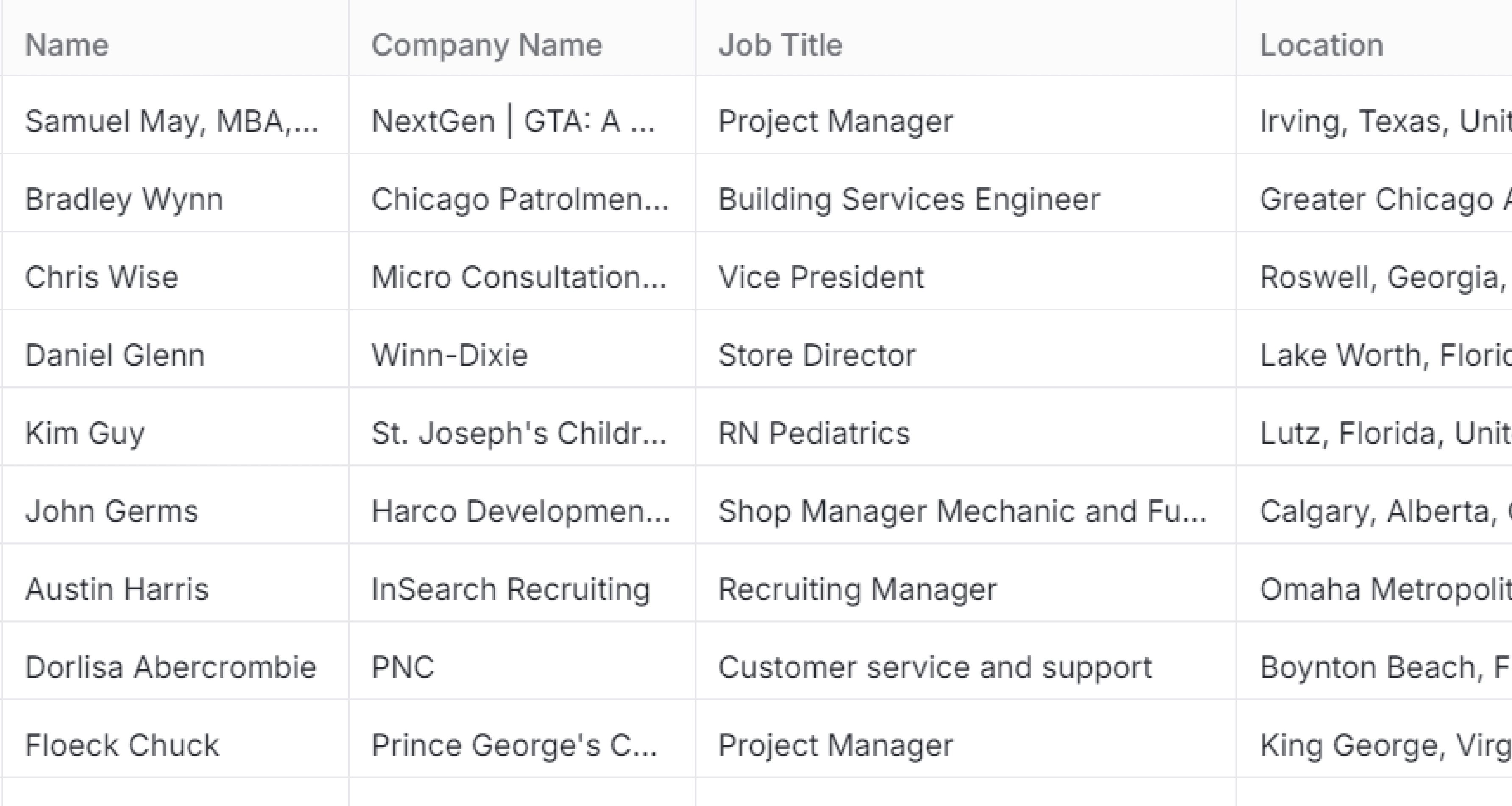Screen dimensions: 1512x806
Task: Click the Name column header
Action: tap(67, 45)
